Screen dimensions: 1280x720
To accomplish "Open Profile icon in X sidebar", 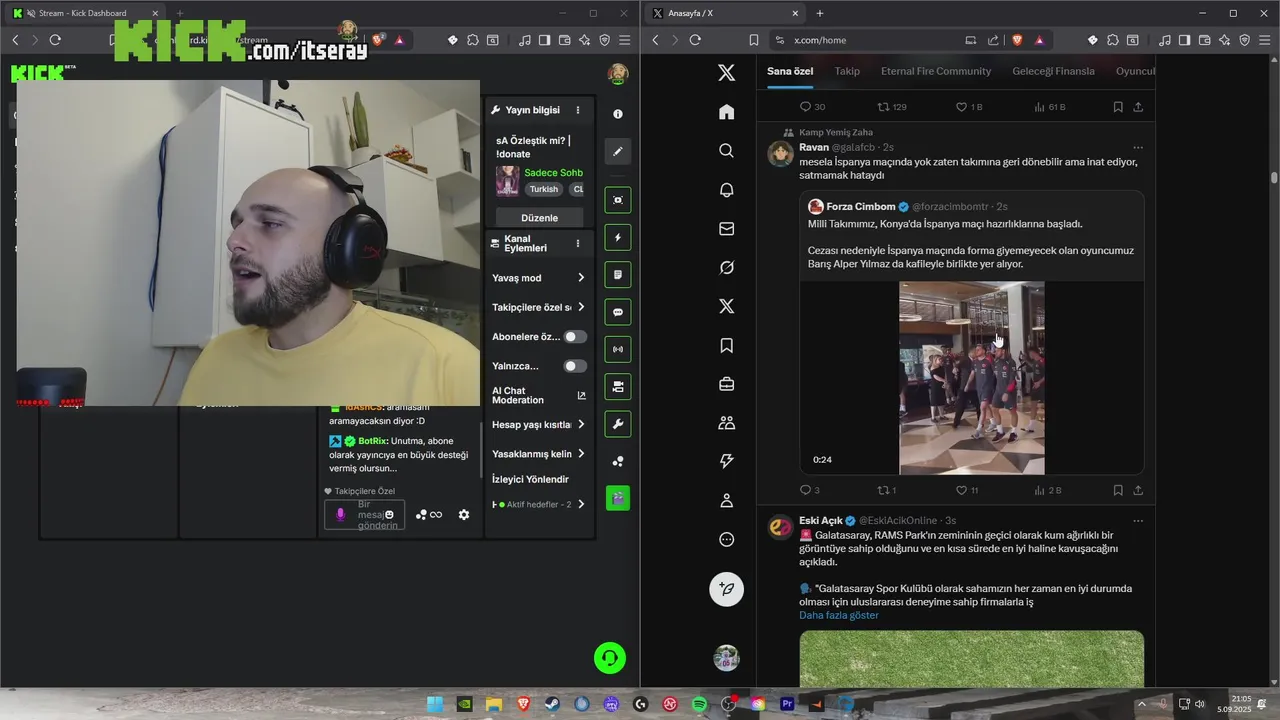I will [x=727, y=500].
